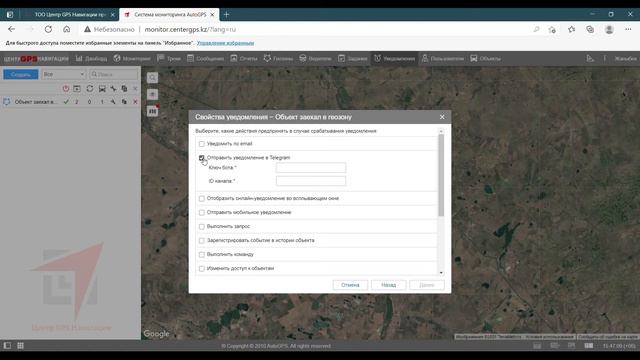Check 'Изменить доступ к объектам'
Screen dimensions: 640x360
coord(202,269)
